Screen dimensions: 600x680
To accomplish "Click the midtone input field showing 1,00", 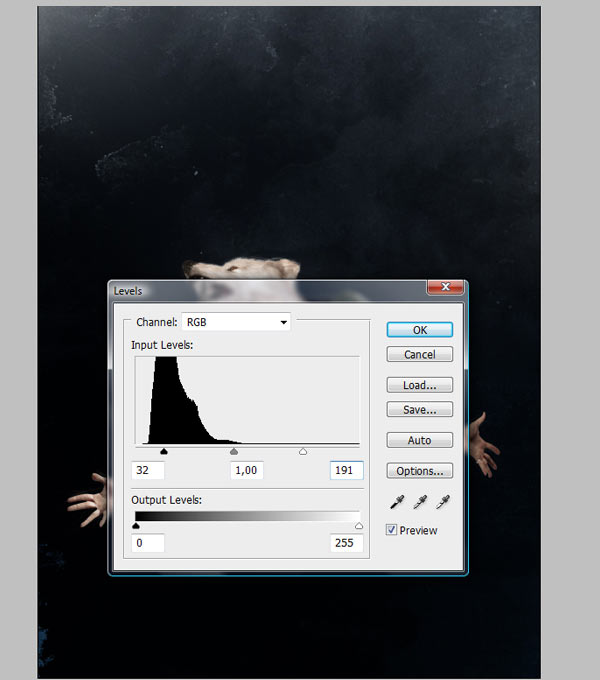I will pos(247,470).
